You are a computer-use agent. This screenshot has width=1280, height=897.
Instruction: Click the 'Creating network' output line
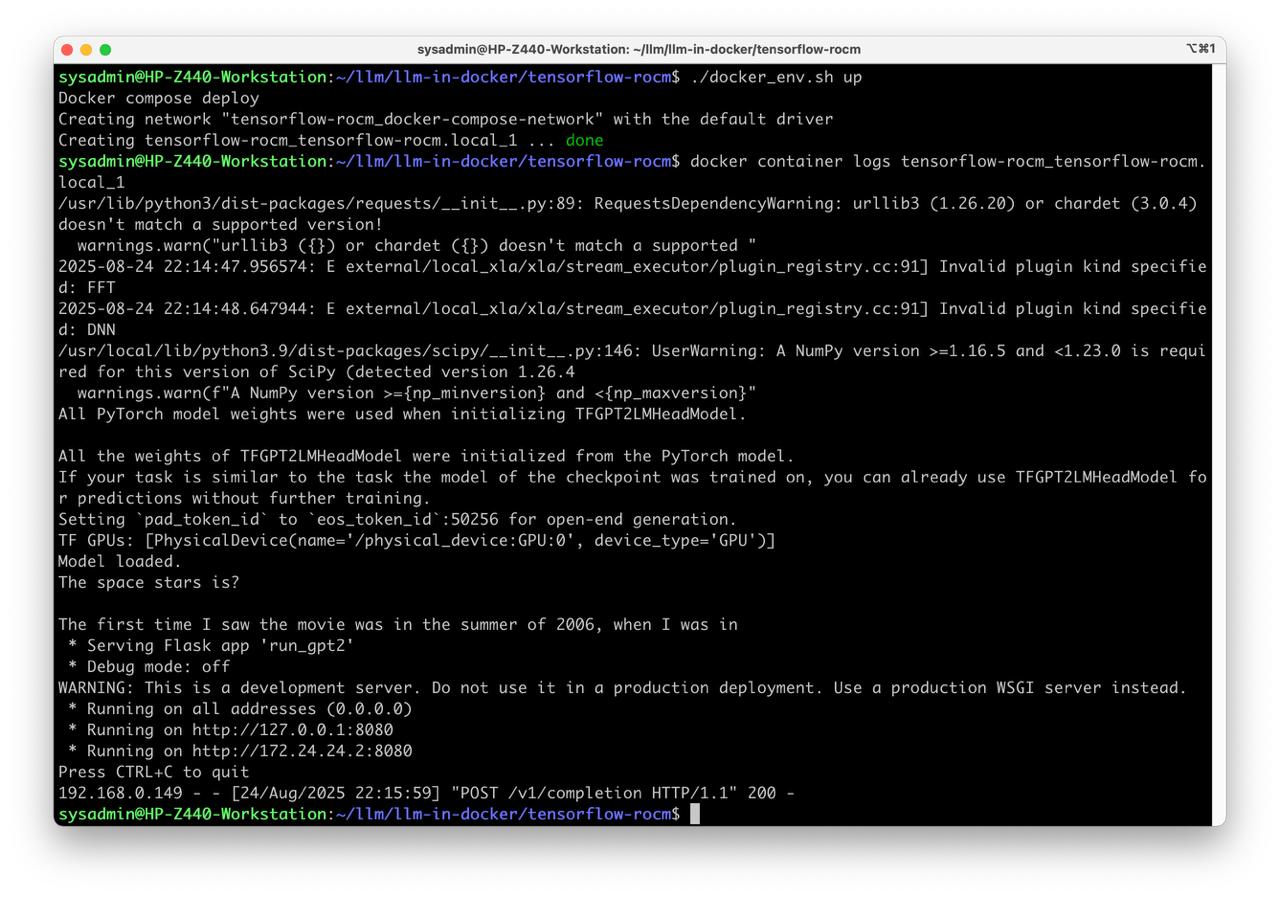coord(446,119)
